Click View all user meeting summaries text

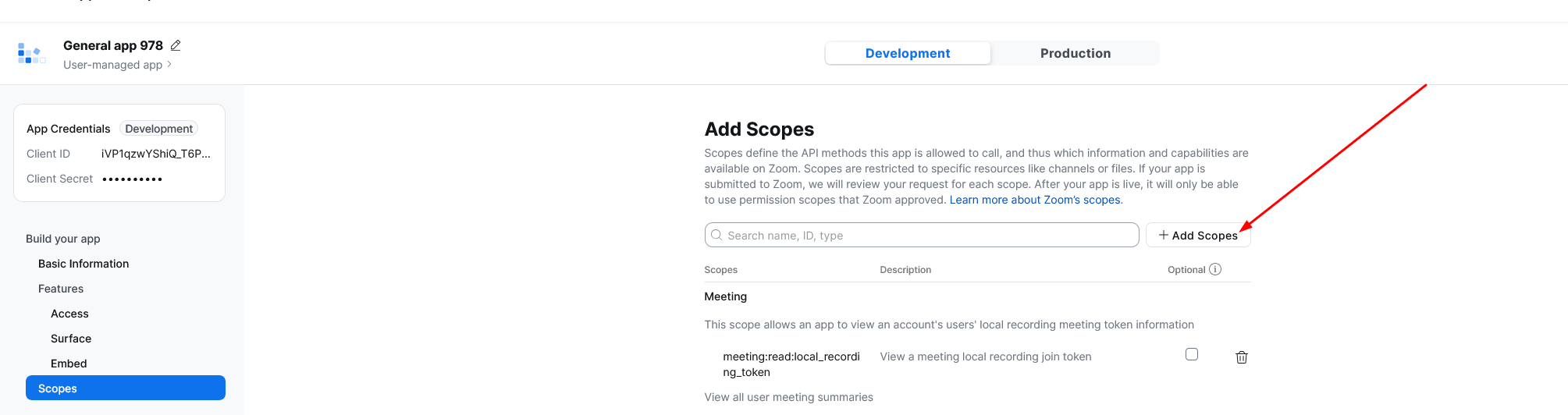(788, 397)
